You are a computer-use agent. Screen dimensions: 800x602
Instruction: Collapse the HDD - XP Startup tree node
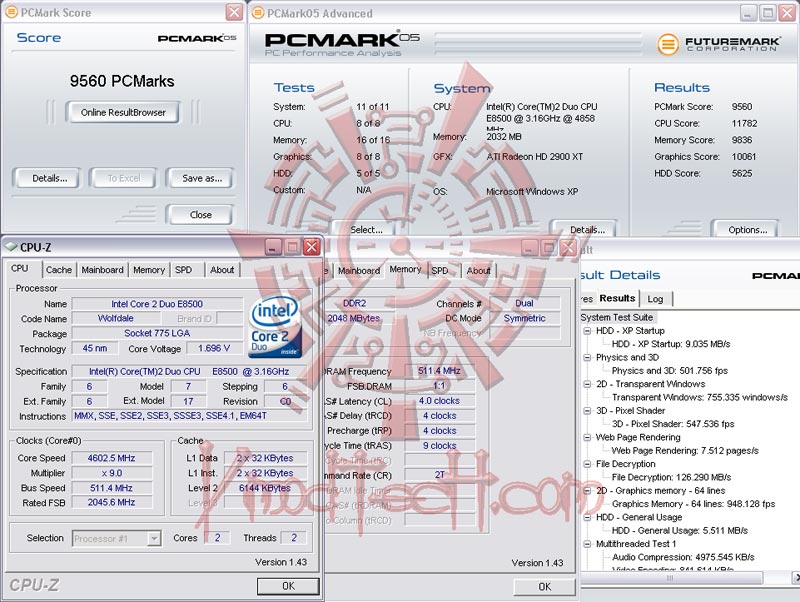pyautogui.click(x=587, y=331)
